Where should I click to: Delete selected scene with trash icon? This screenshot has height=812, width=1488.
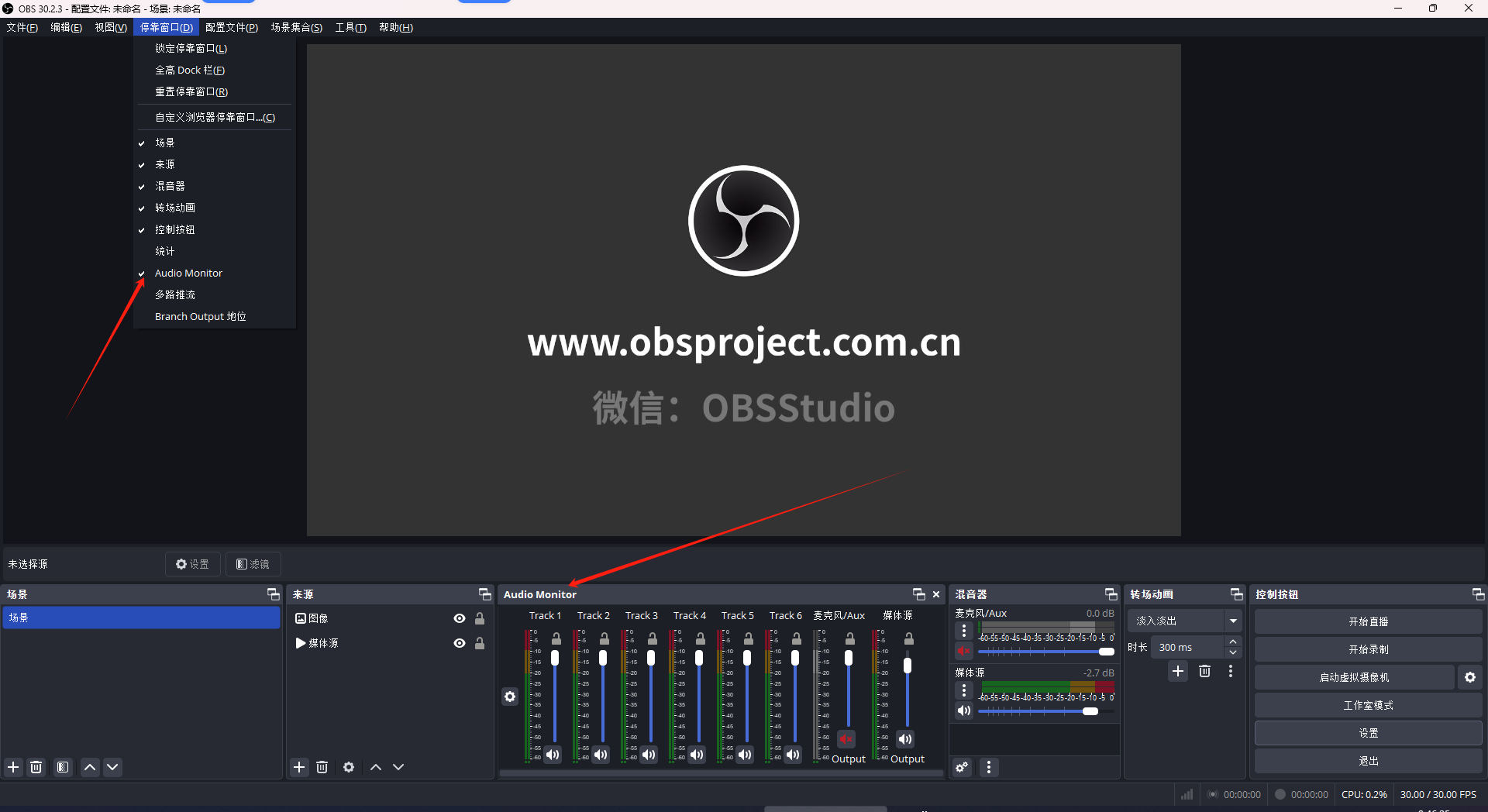[36, 767]
